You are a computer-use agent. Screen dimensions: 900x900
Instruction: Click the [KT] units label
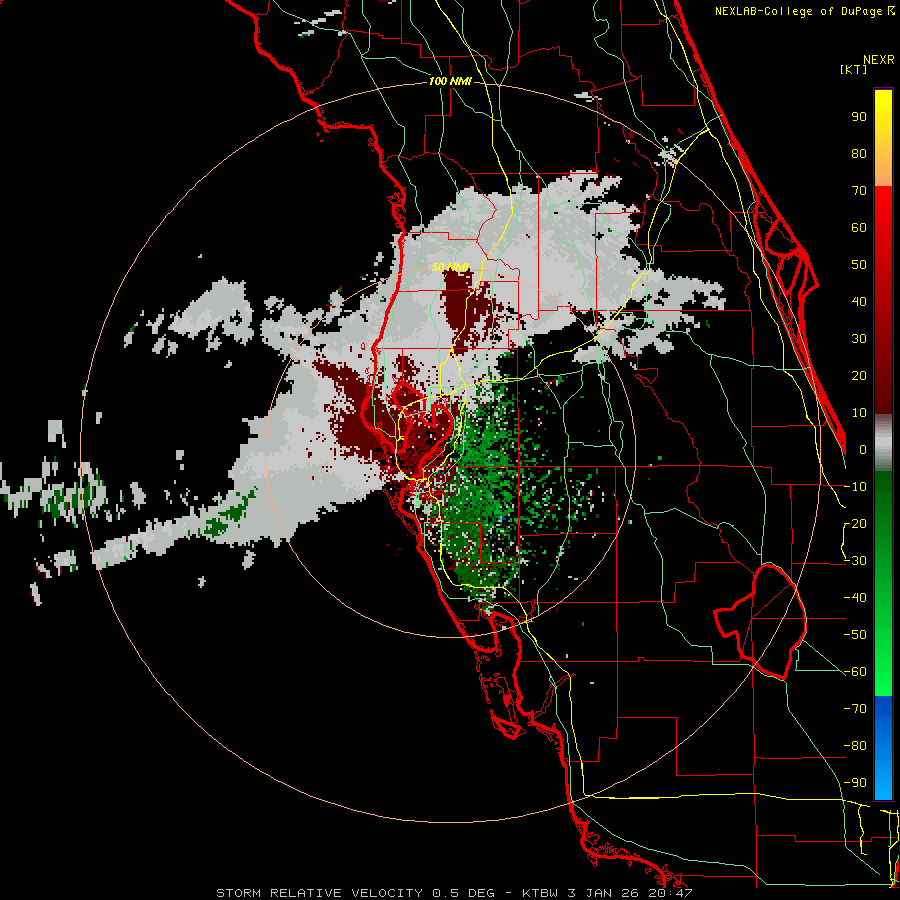coord(854,69)
